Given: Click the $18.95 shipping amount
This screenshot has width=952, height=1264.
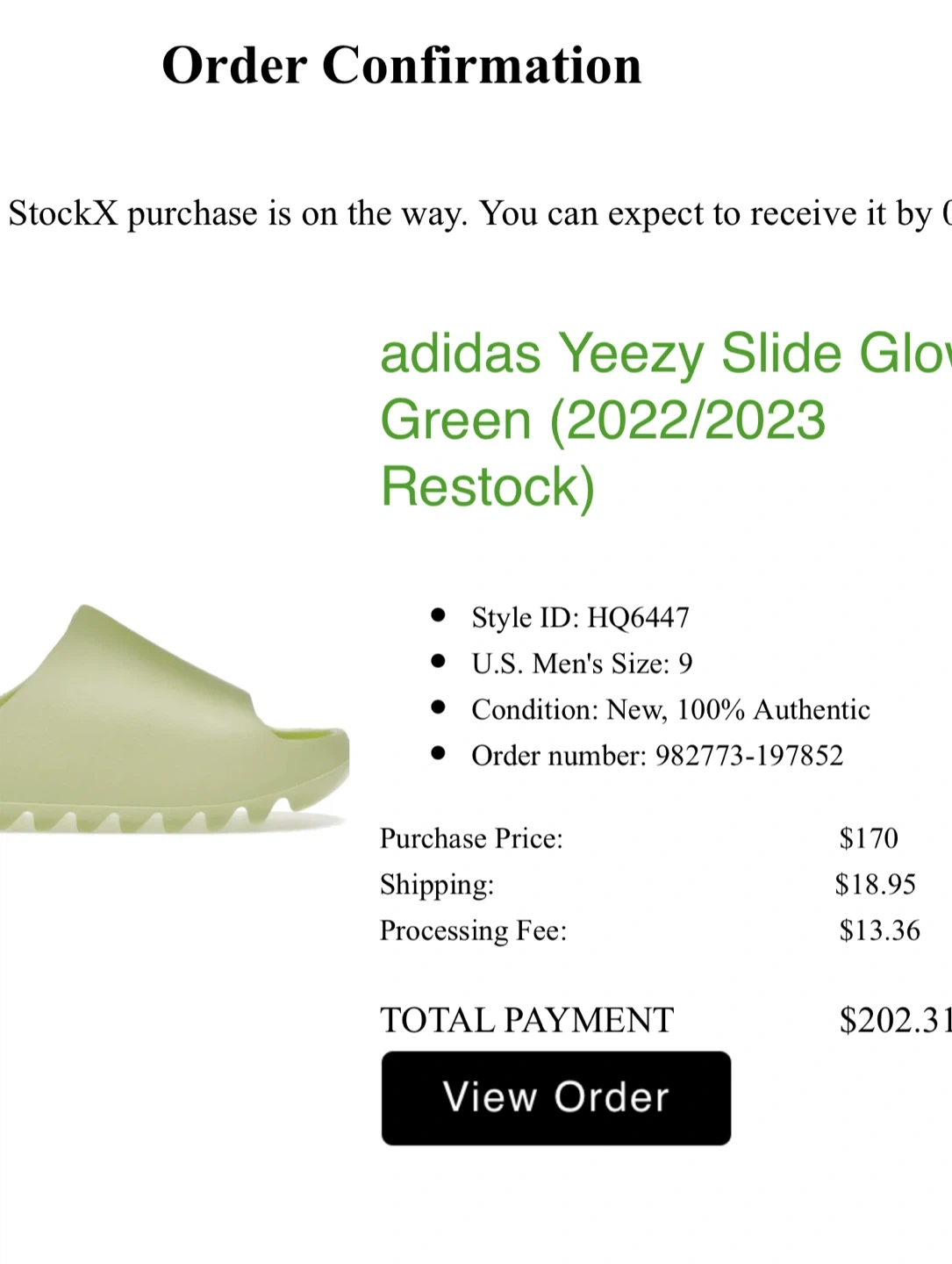Looking at the screenshot, I should [875, 884].
